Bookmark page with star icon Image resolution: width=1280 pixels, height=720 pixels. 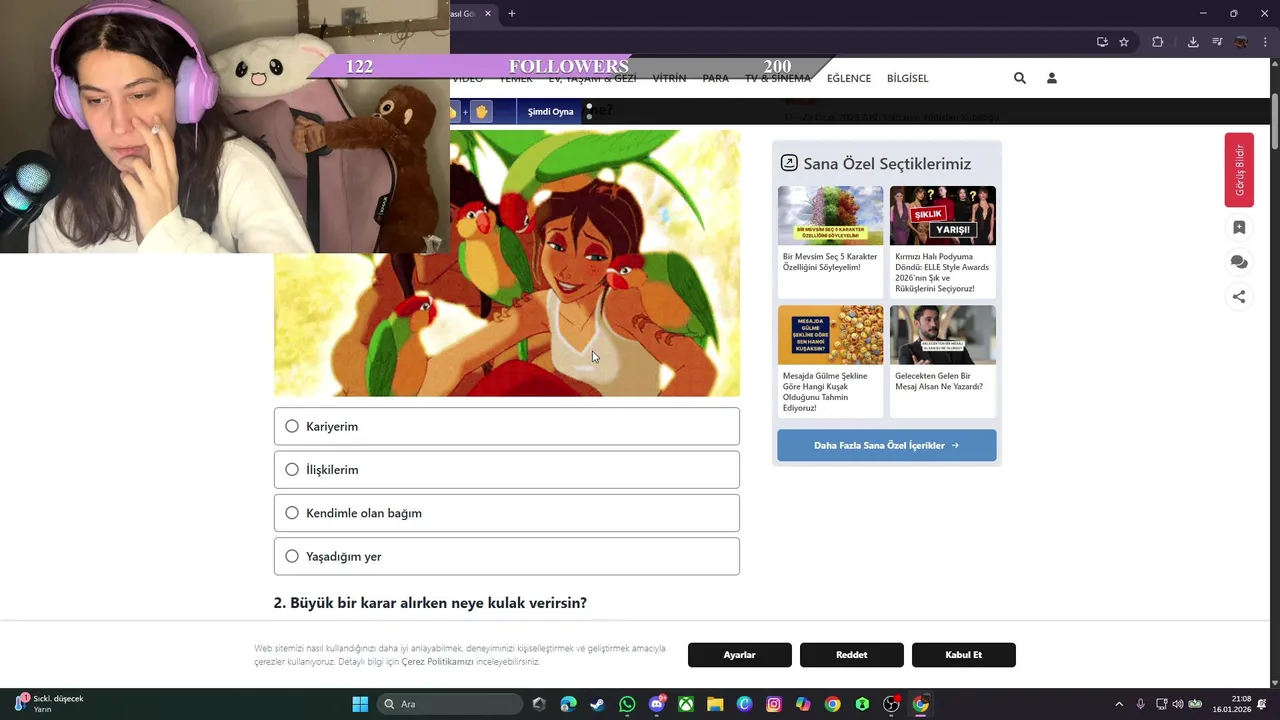1124,42
